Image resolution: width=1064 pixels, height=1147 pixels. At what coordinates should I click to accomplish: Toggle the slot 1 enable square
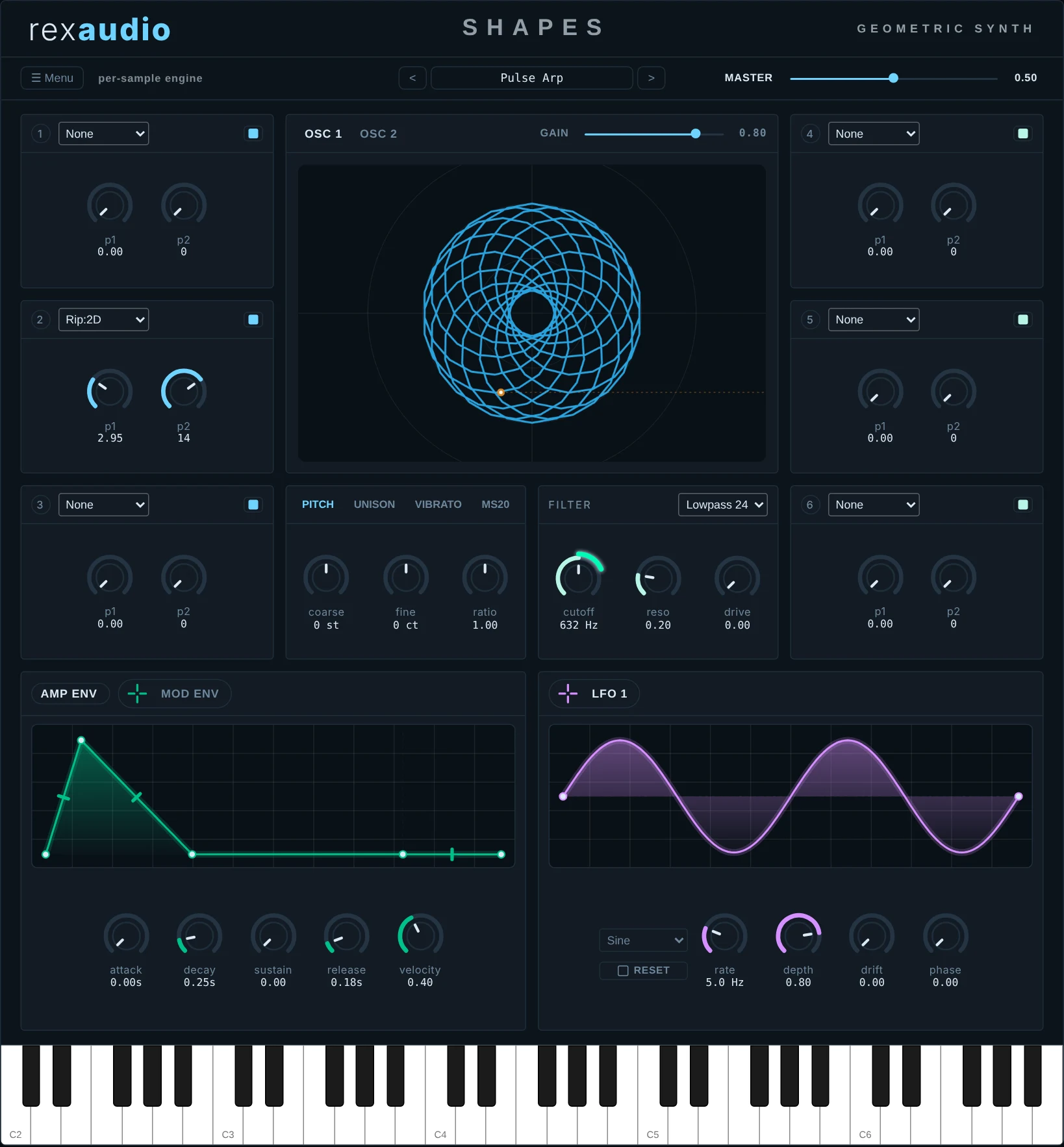(x=253, y=133)
